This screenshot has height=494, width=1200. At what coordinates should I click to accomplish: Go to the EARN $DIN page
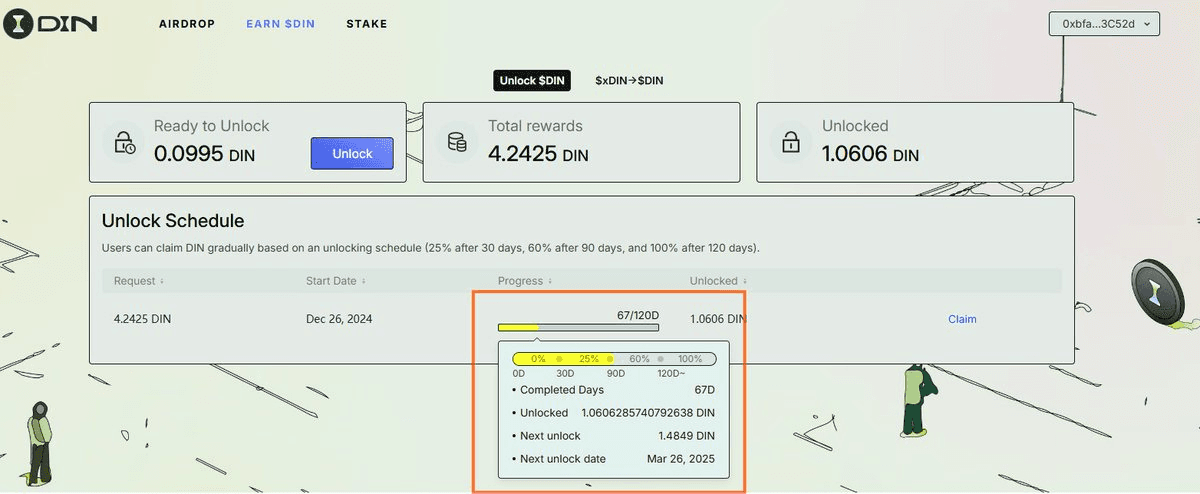click(x=280, y=24)
